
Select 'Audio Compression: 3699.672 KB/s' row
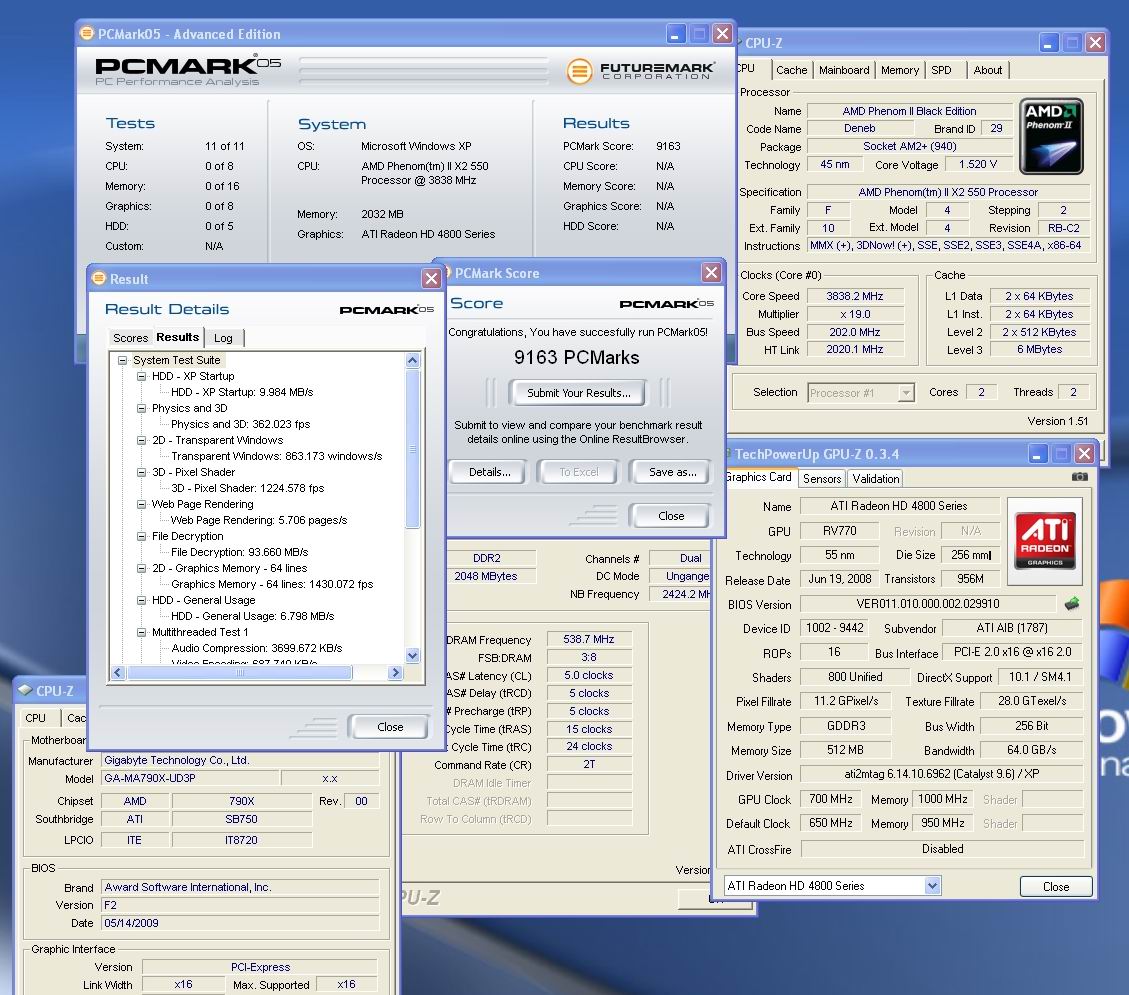[x=256, y=648]
